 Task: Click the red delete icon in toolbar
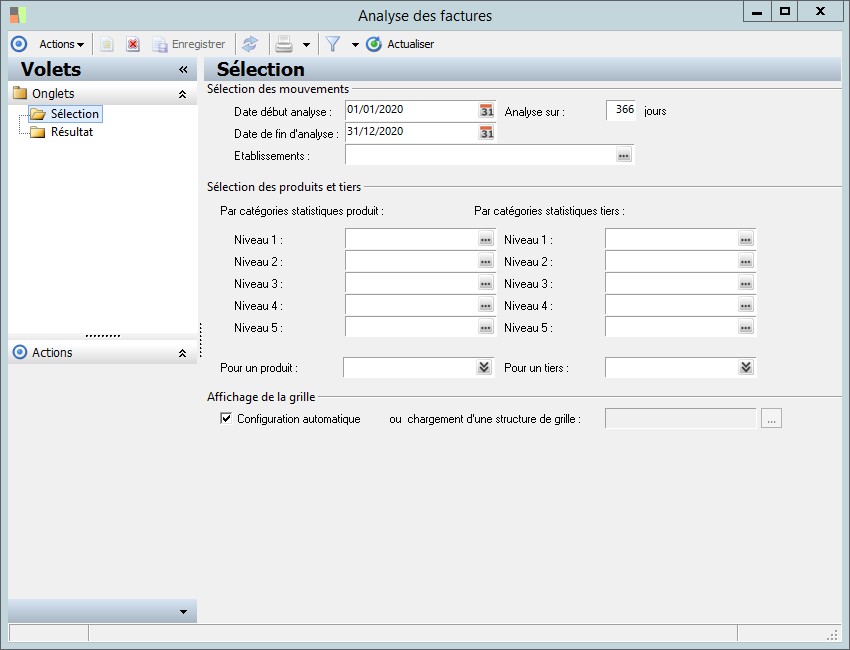(x=133, y=44)
